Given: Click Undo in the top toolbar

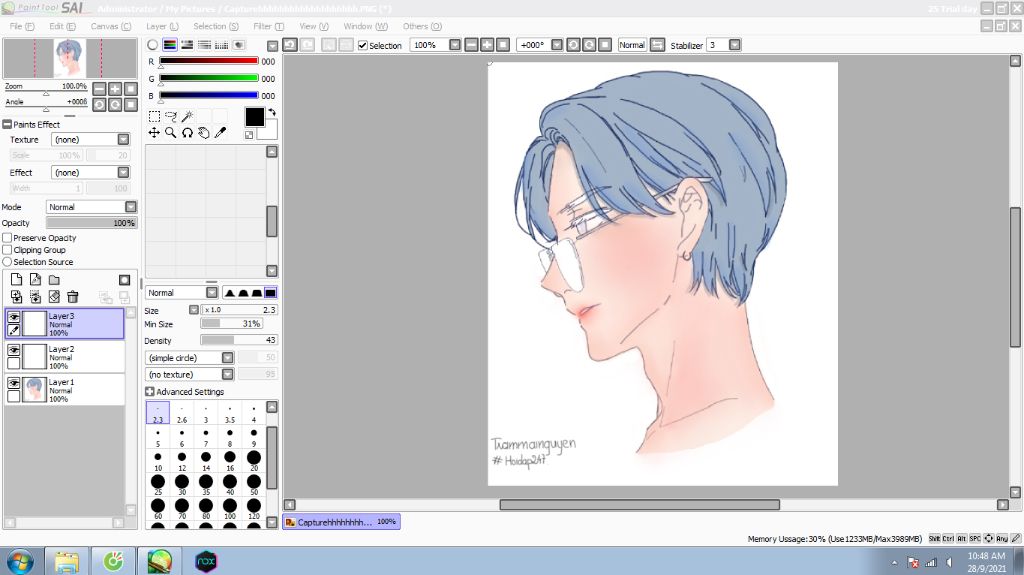Looking at the screenshot, I should (x=290, y=44).
